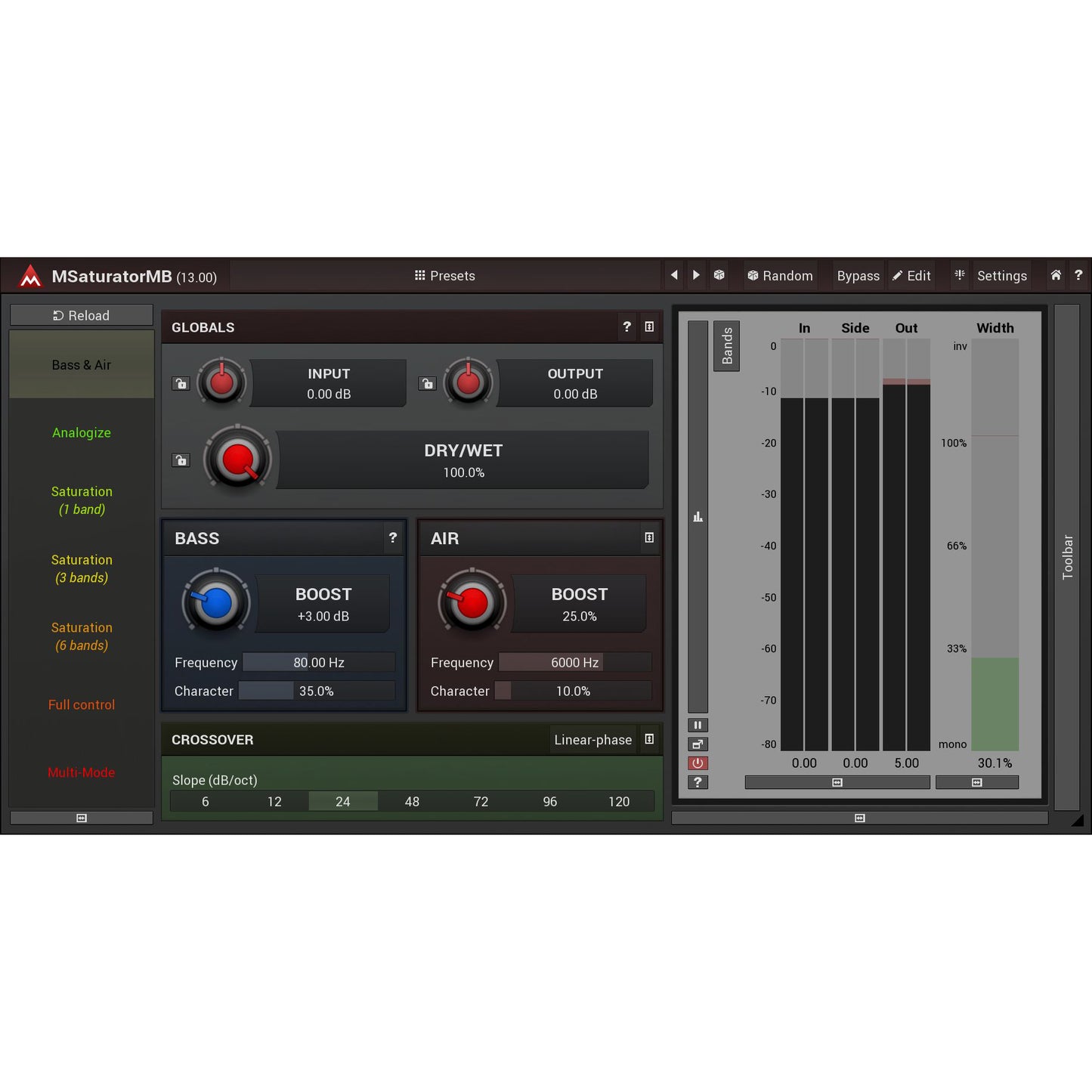Click the Globals panel help icon
Screen dimensions: 1092x1092
626,327
